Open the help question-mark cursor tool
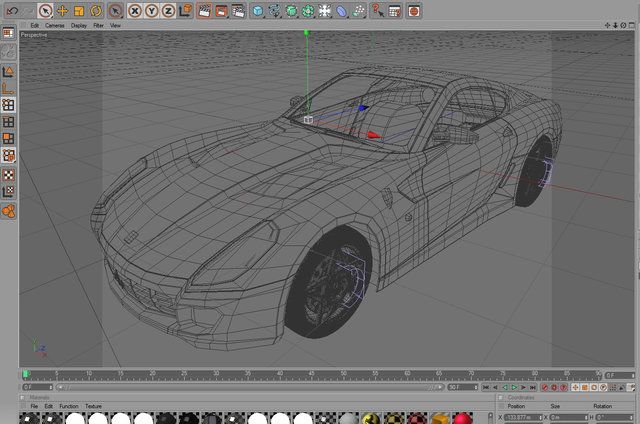 click(x=378, y=11)
